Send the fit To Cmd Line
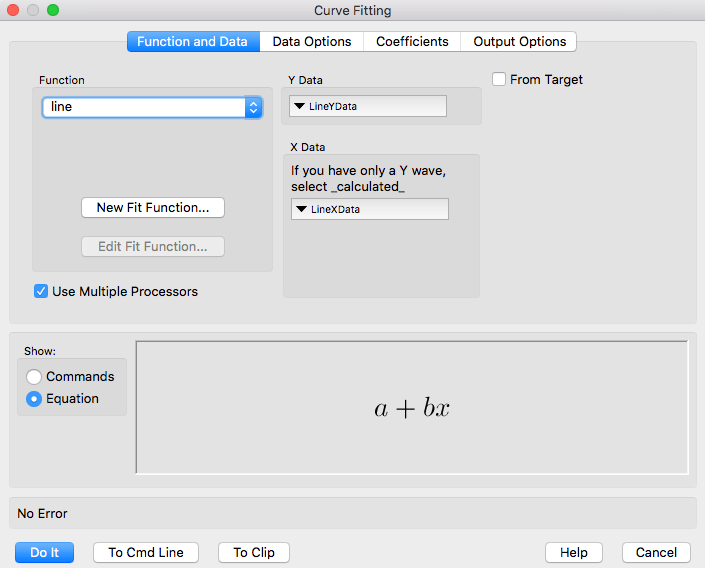The image size is (705, 568). coord(146,553)
